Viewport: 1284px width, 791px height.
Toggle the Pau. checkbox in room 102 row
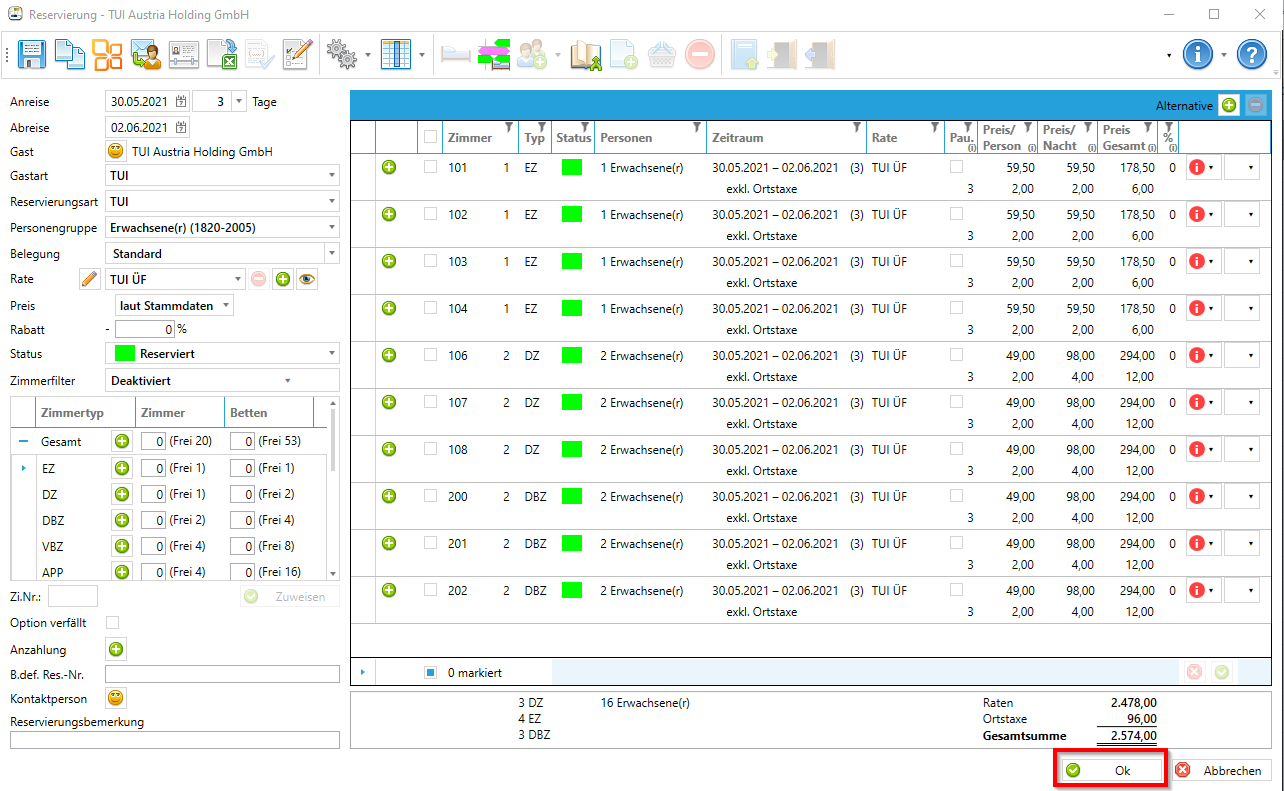(956, 214)
